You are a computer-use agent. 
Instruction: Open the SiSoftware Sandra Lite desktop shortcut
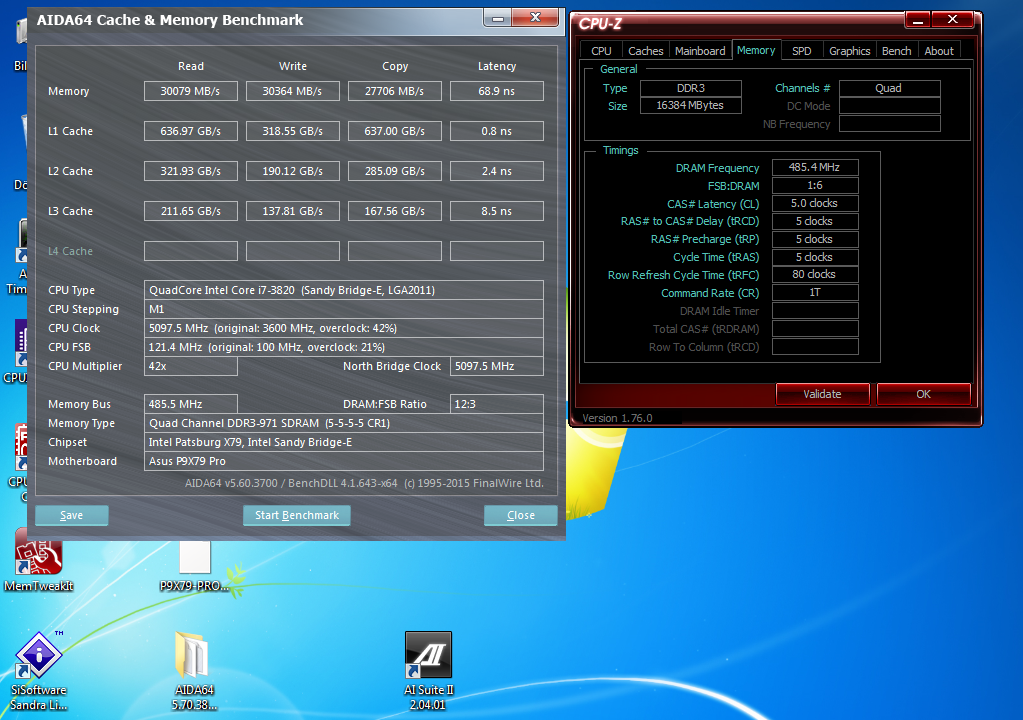click(38, 672)
